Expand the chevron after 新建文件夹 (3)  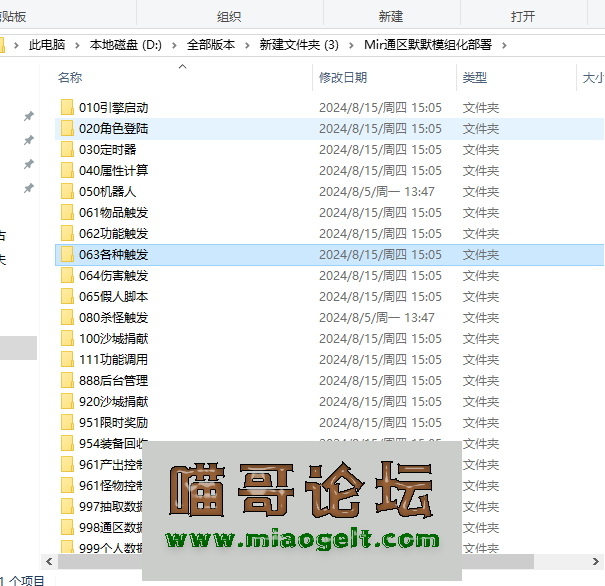pos(351,46)
